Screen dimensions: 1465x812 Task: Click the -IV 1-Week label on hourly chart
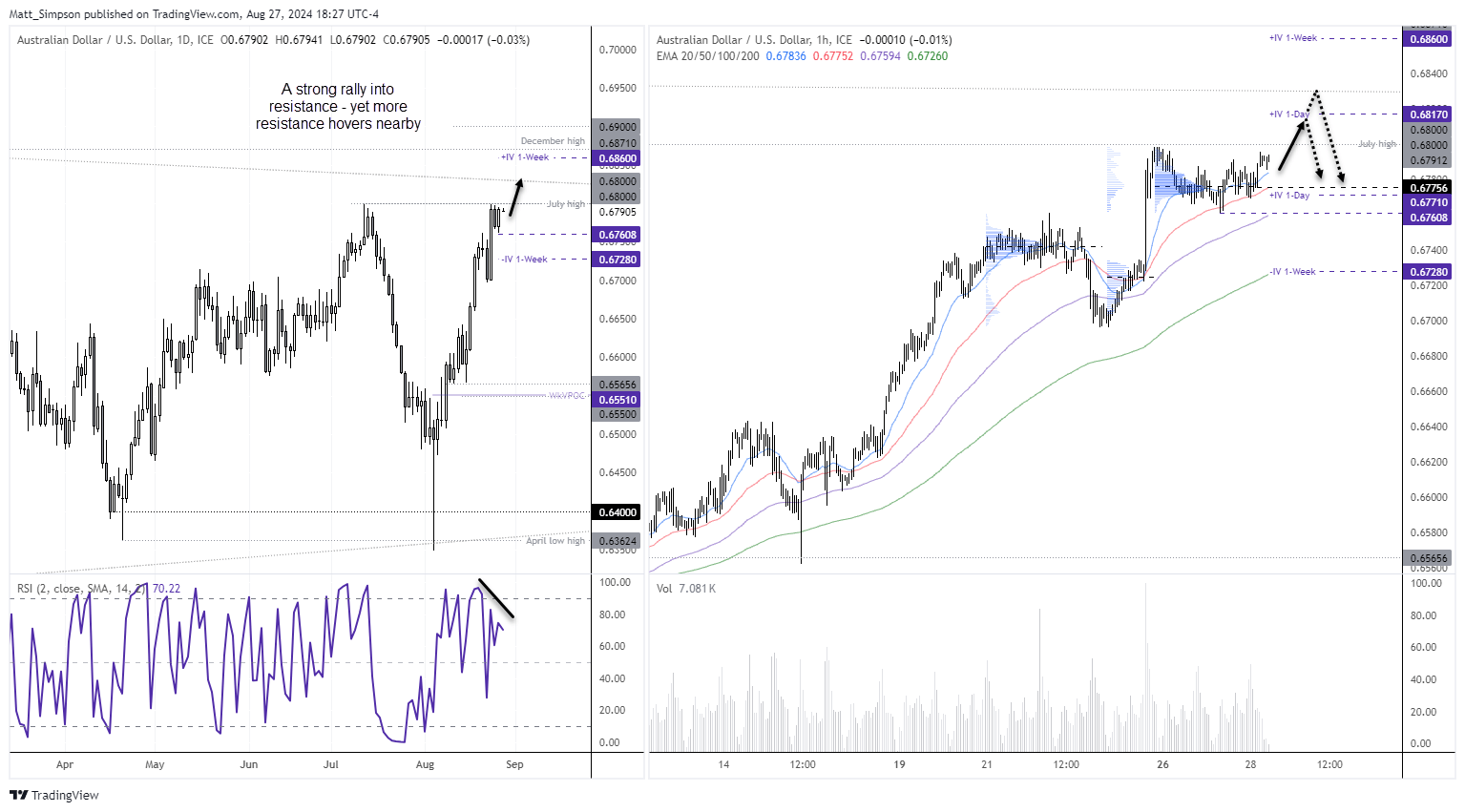pos(1292,272)
